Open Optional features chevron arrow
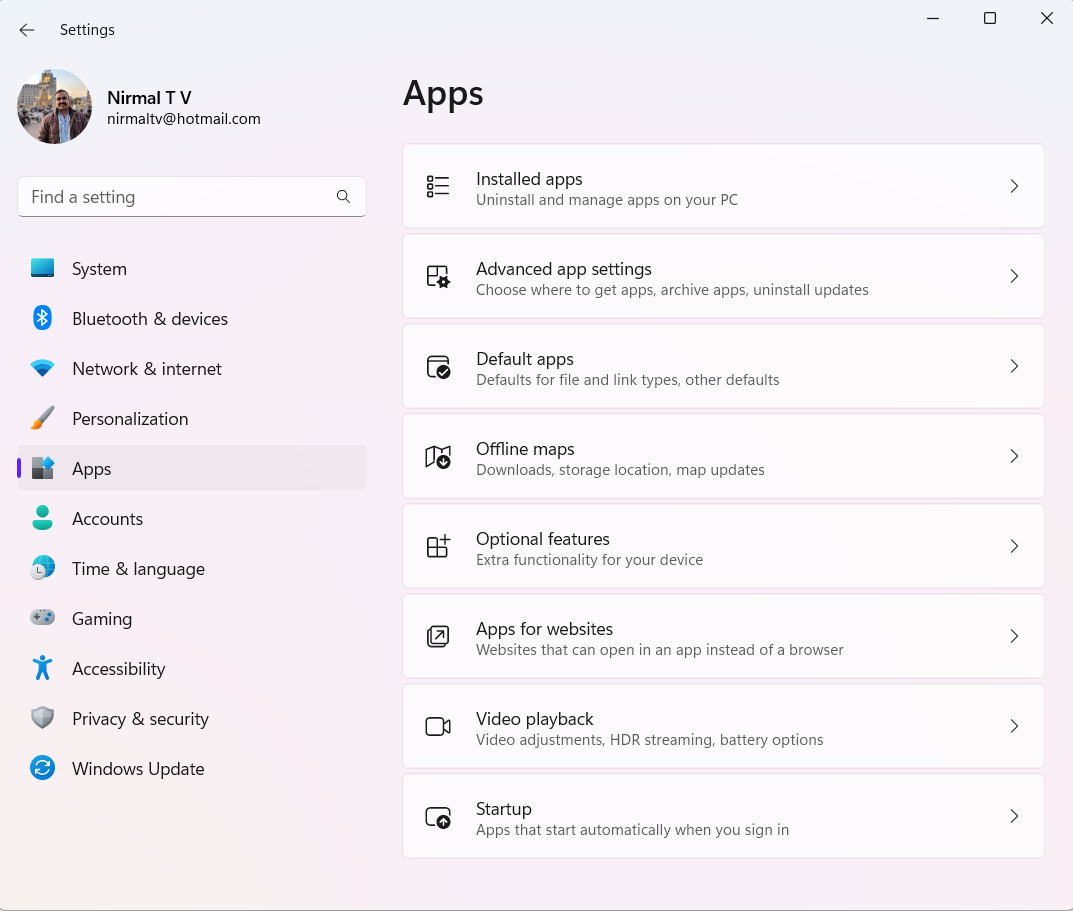The height and width of the screenshot is (911, 1073). coord(1014,546)
